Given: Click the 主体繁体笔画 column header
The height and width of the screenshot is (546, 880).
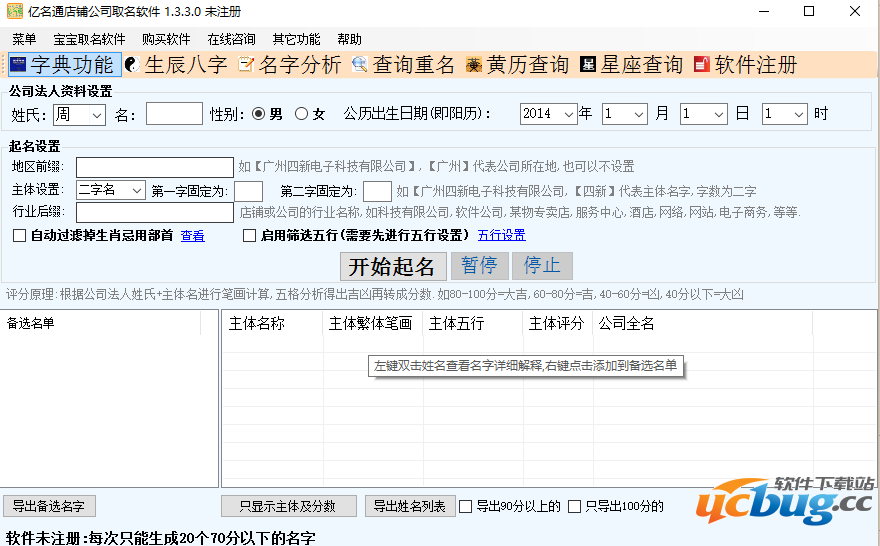Looking at the screenshot, I should 373,323.
